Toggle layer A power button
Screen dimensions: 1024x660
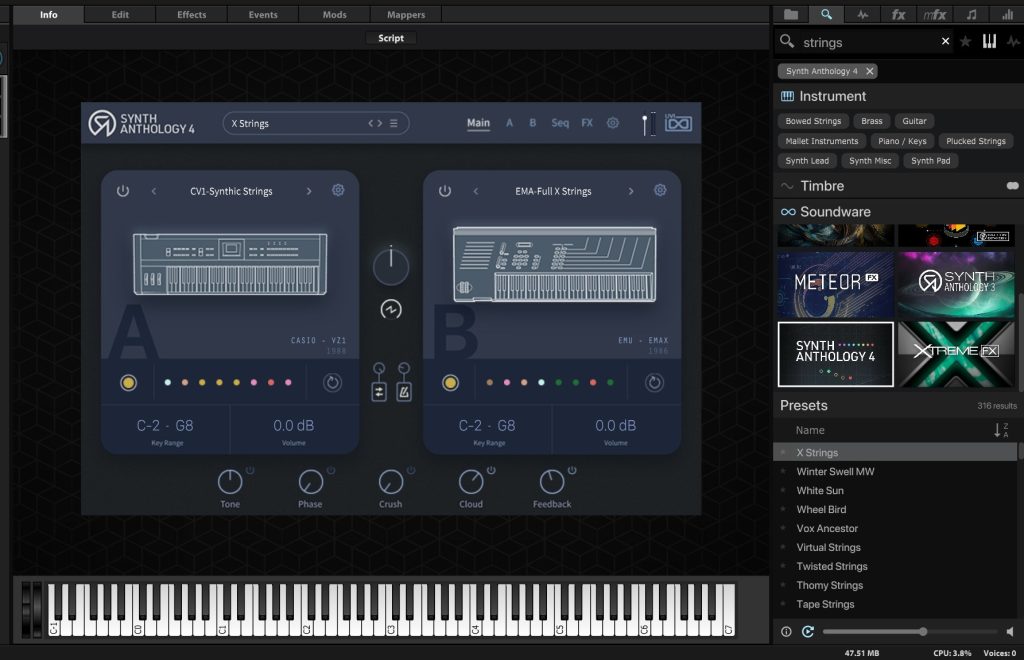tap(123, 191)
